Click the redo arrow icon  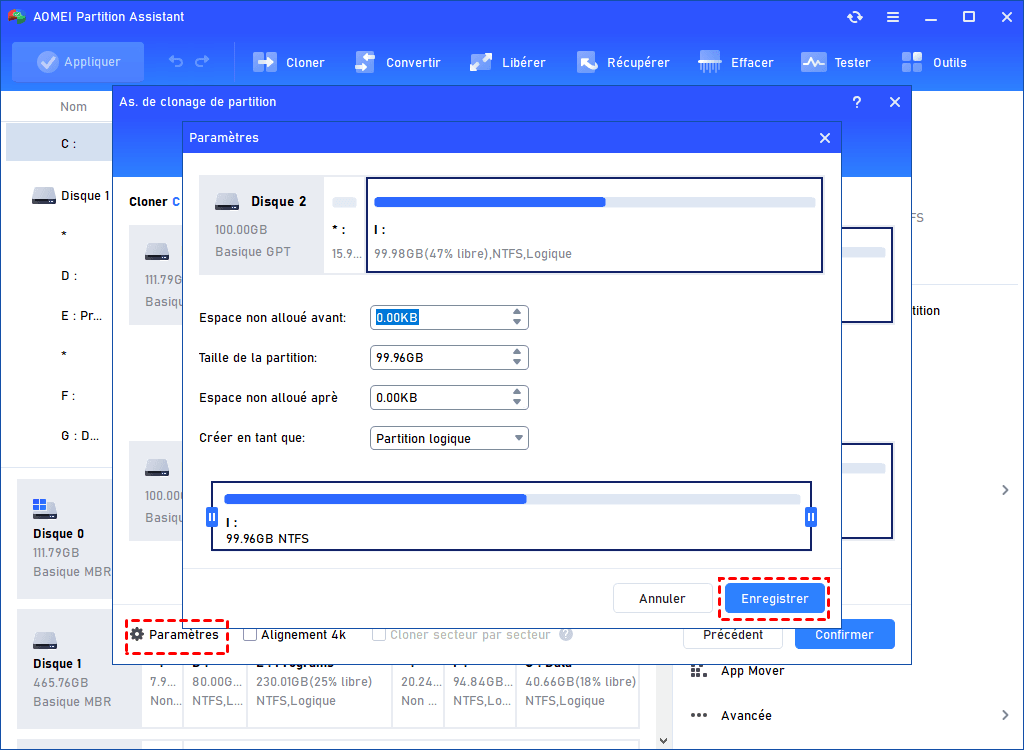point(202,61)
